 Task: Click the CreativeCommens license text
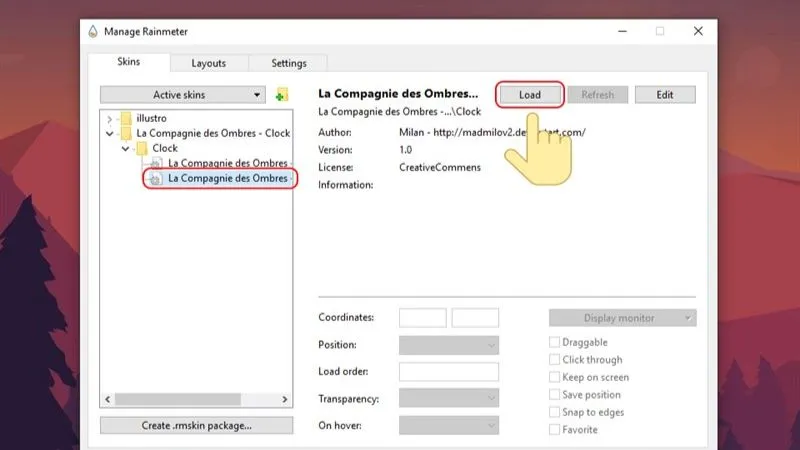440,167
